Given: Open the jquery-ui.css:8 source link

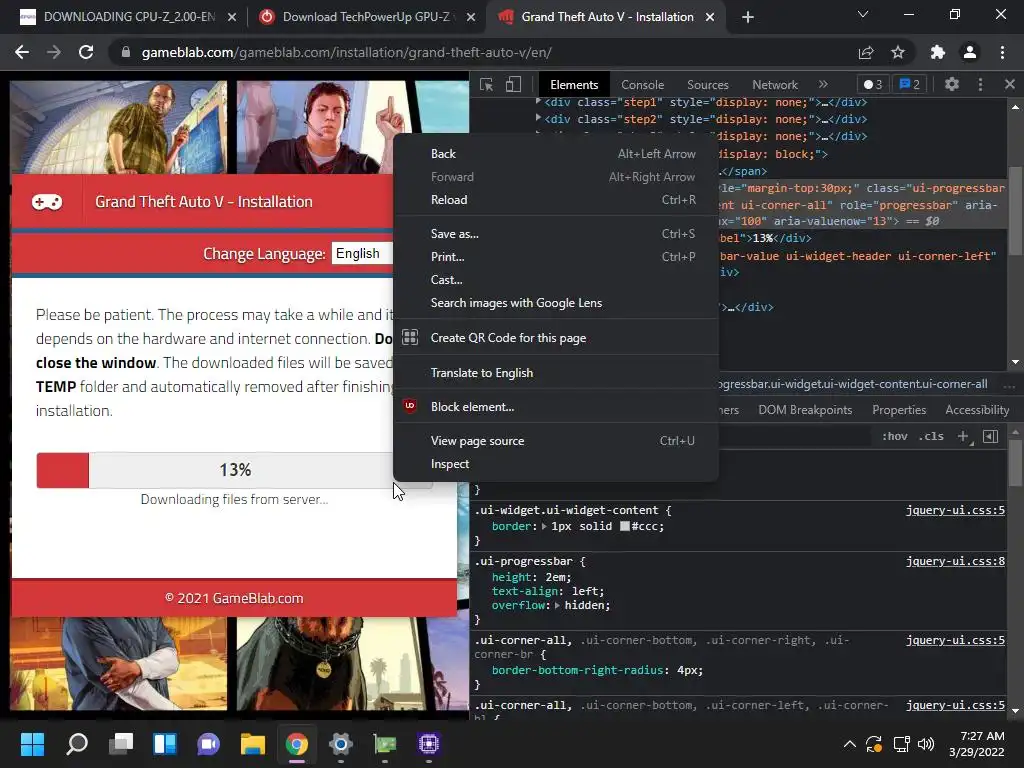Looking at the screenshot, I should (955, 561).
